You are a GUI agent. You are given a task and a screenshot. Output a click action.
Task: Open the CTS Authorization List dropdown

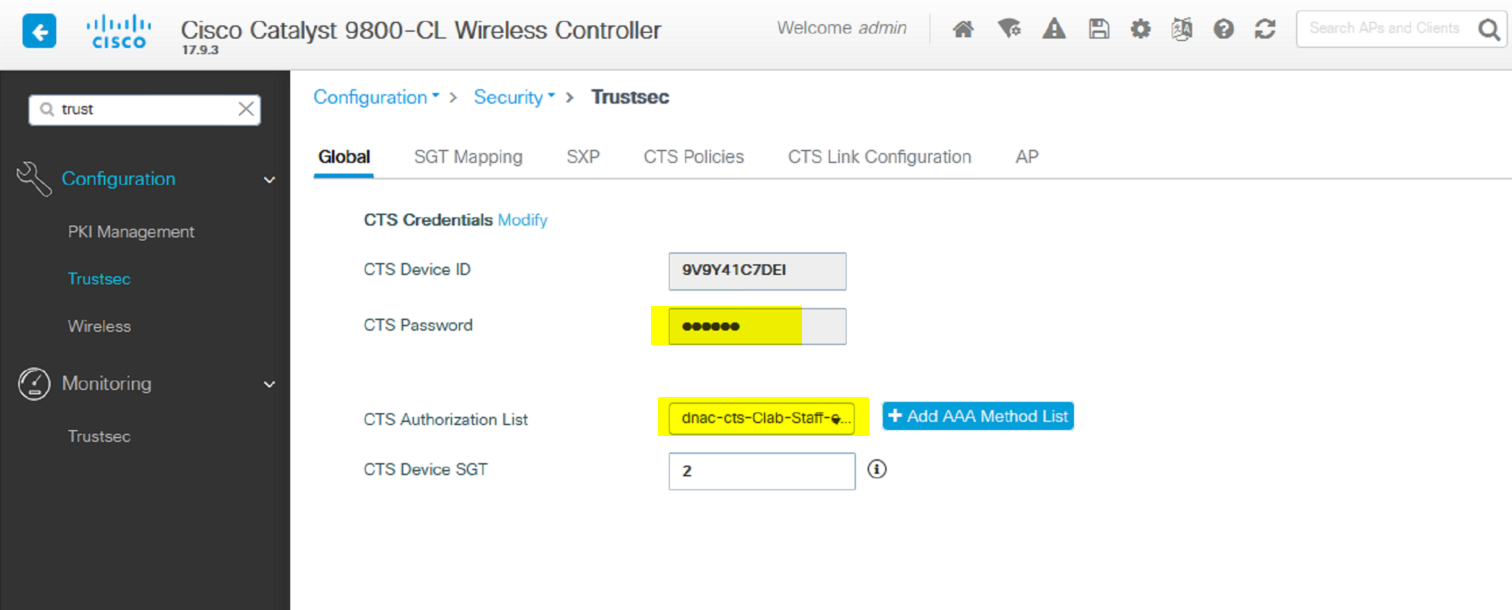(763, 418)
